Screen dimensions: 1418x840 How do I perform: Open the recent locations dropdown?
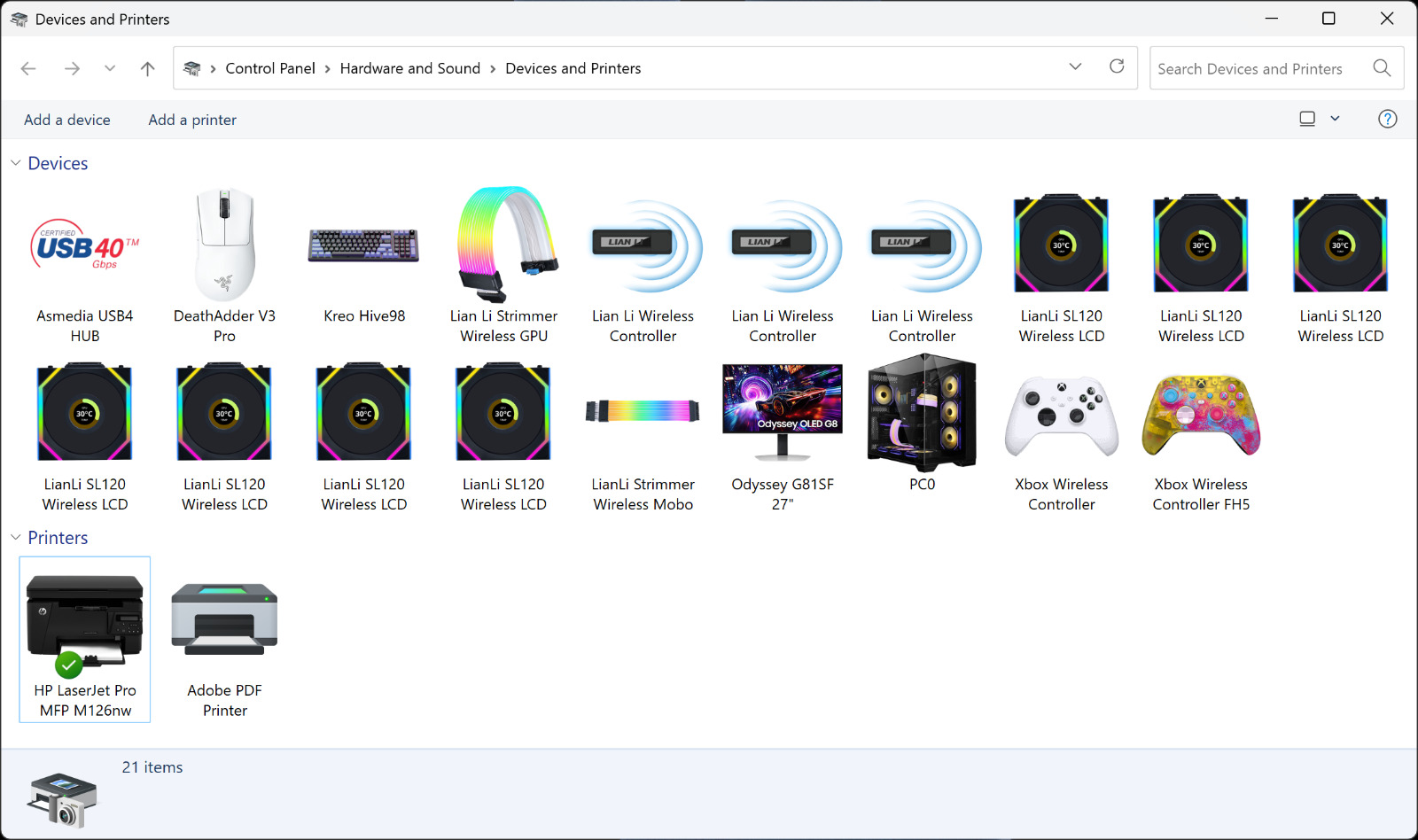[x=110, y=68]
